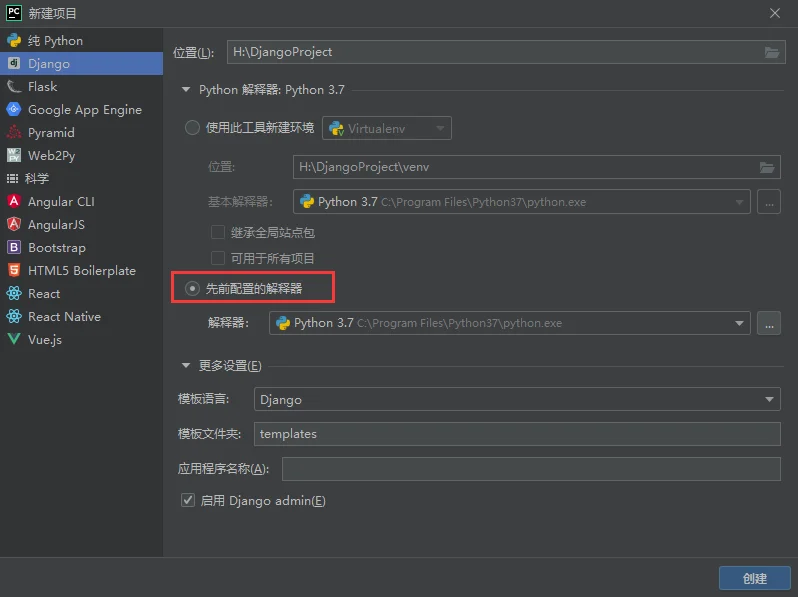
Task: Click ellipsis button beside 解释器
Action: (768, 323)
